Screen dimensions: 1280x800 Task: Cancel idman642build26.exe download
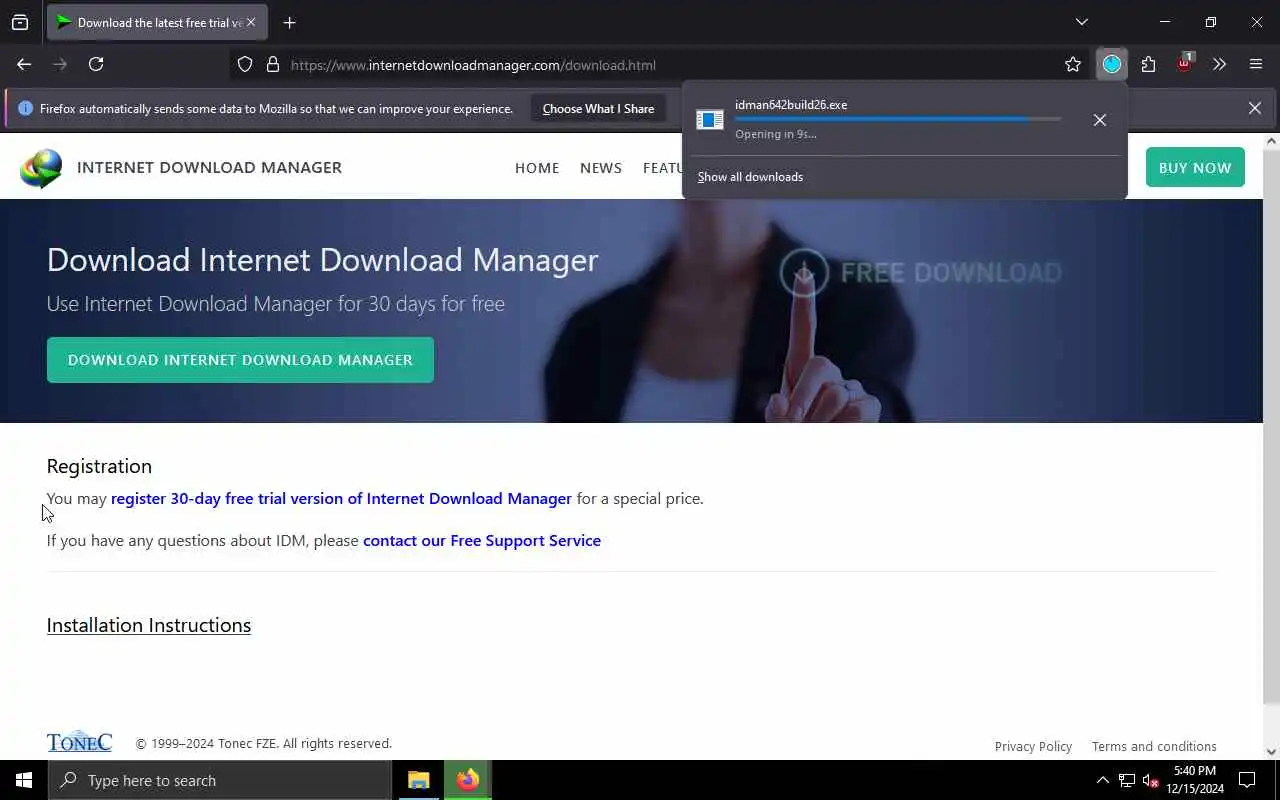[1100, 120]
